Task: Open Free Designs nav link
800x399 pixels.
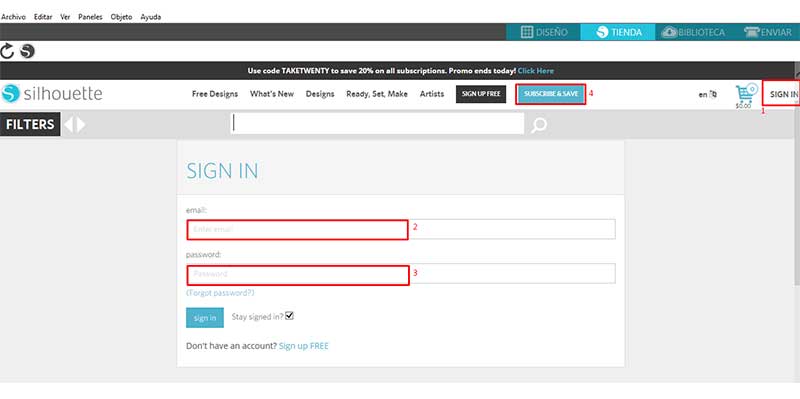Action: 215,94
